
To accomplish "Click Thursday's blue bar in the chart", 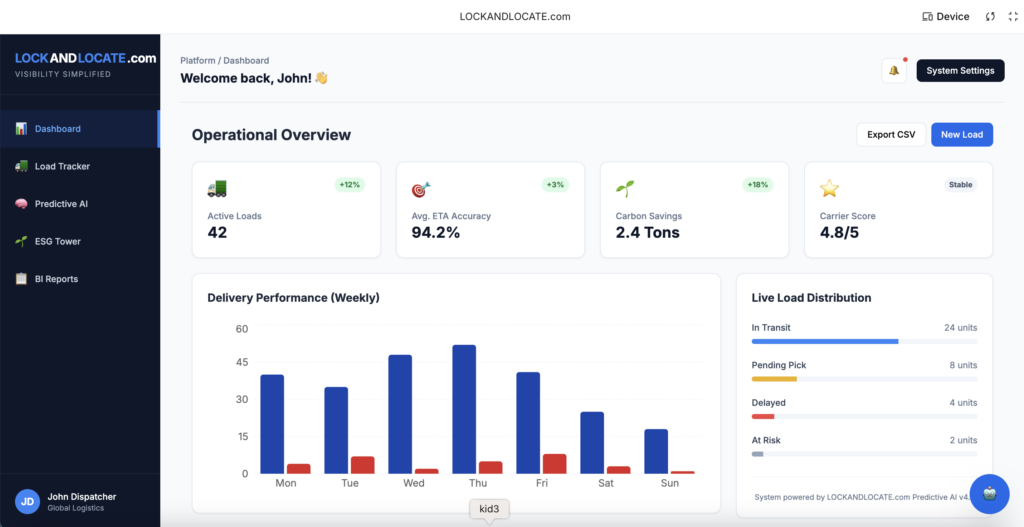I will (x=464, y=409).
